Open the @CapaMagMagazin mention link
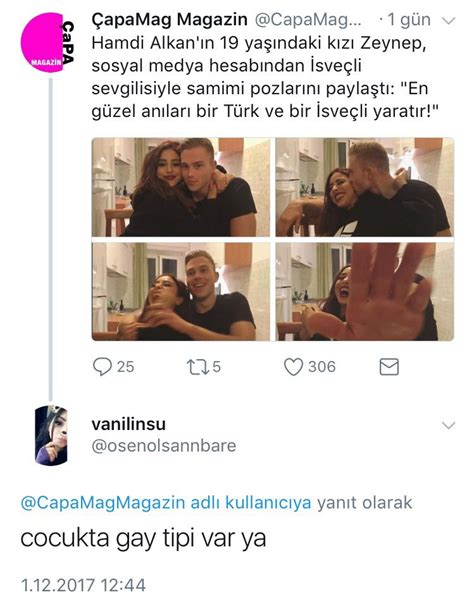 pos(103,502)
